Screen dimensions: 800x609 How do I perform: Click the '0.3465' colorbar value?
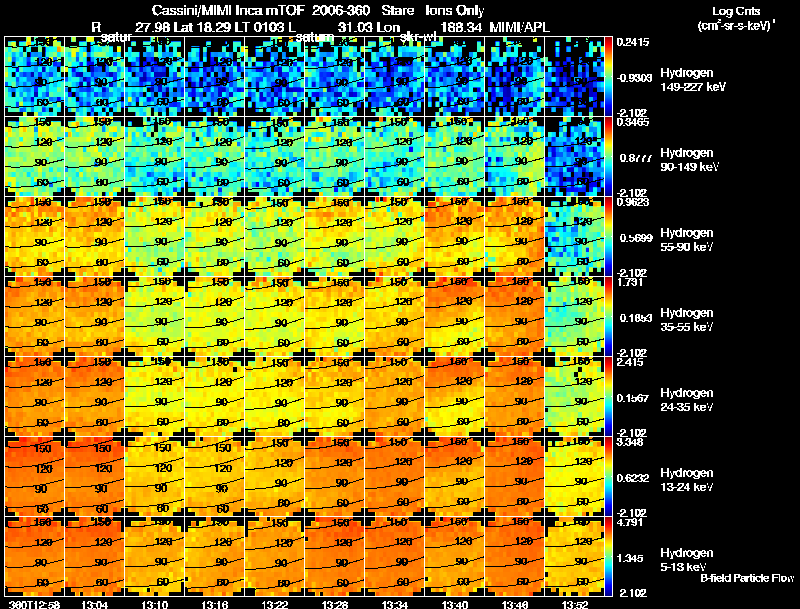pyautogui.click(x=633, y=122)
